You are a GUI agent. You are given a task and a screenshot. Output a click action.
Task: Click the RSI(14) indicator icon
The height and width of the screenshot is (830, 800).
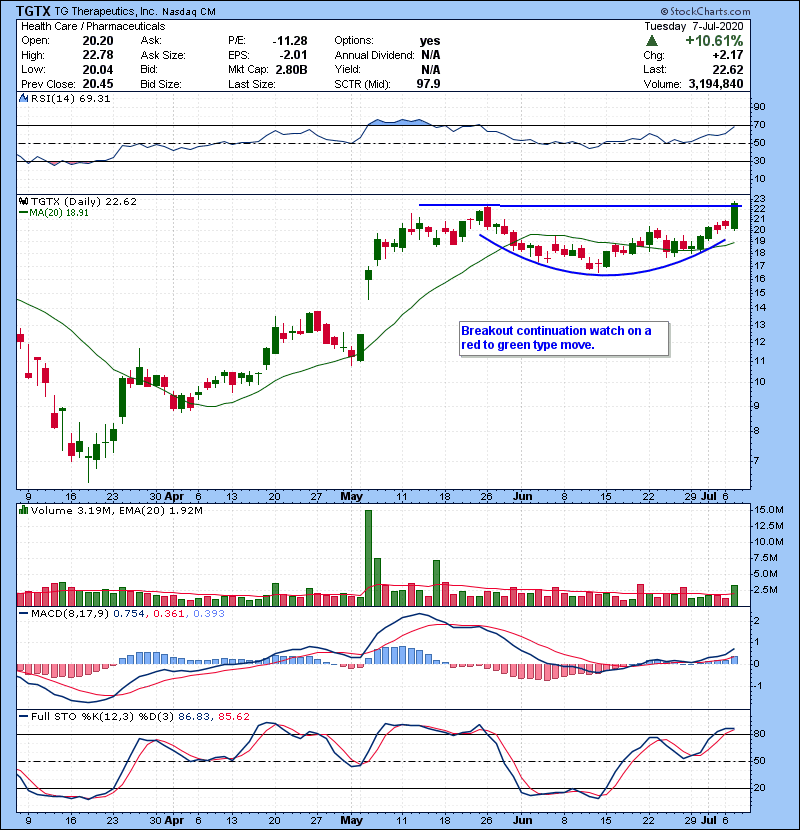[23, 98]
